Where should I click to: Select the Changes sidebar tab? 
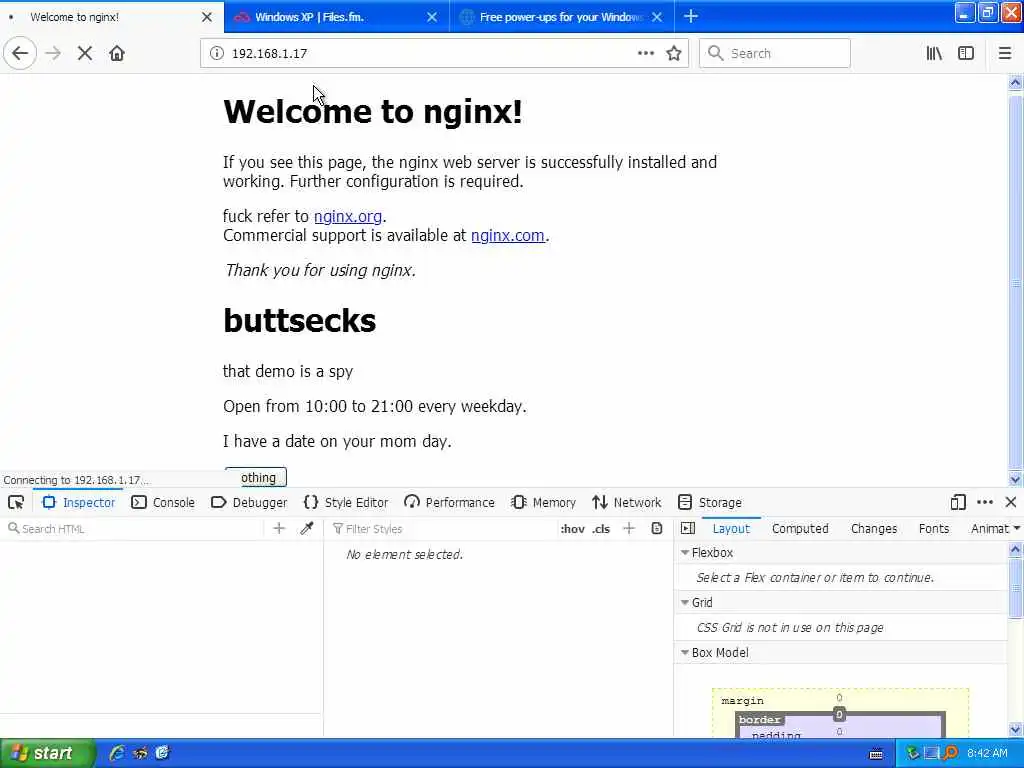pos(874,528)
